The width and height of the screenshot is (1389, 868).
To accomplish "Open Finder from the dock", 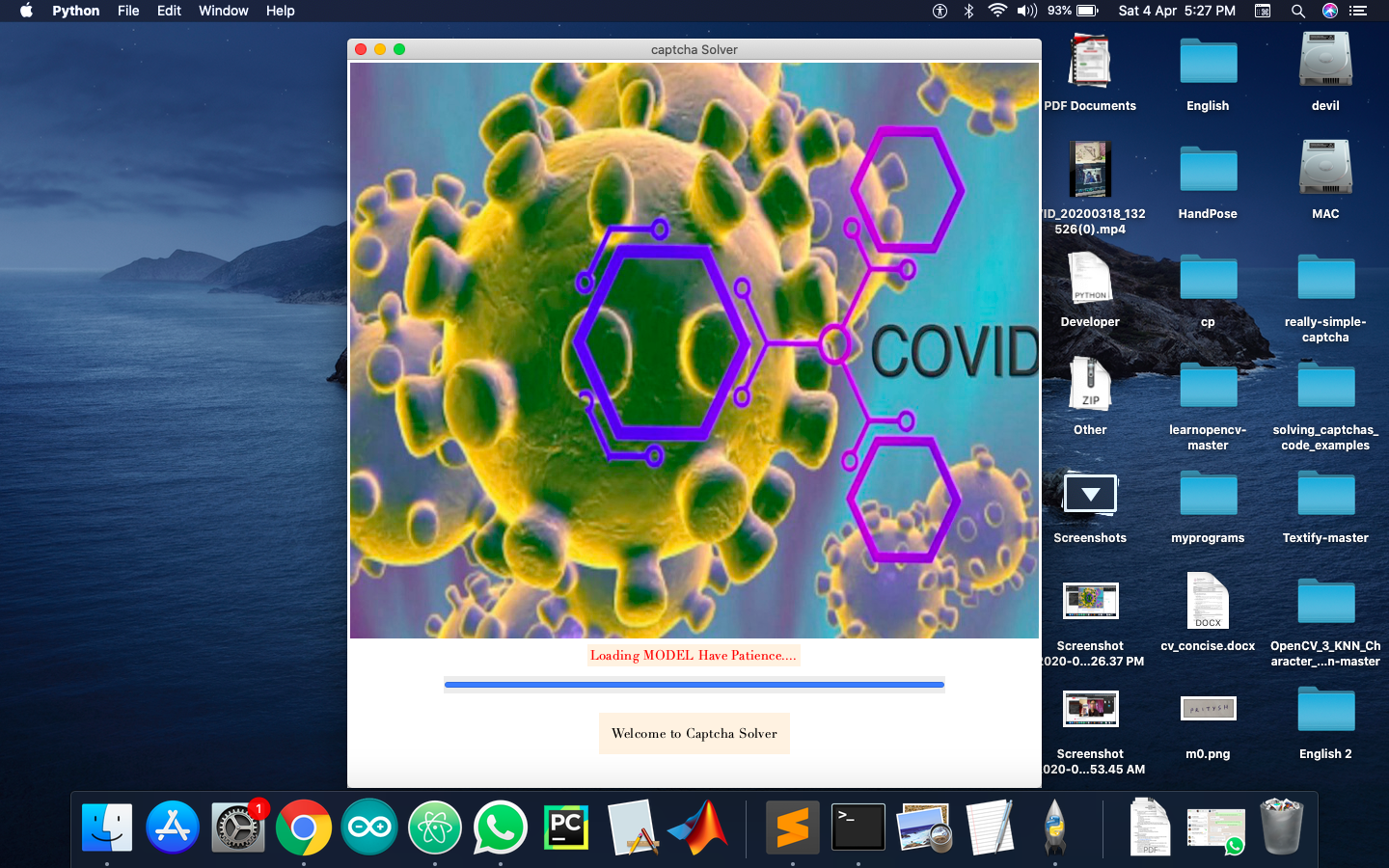I will pos(107,827).
